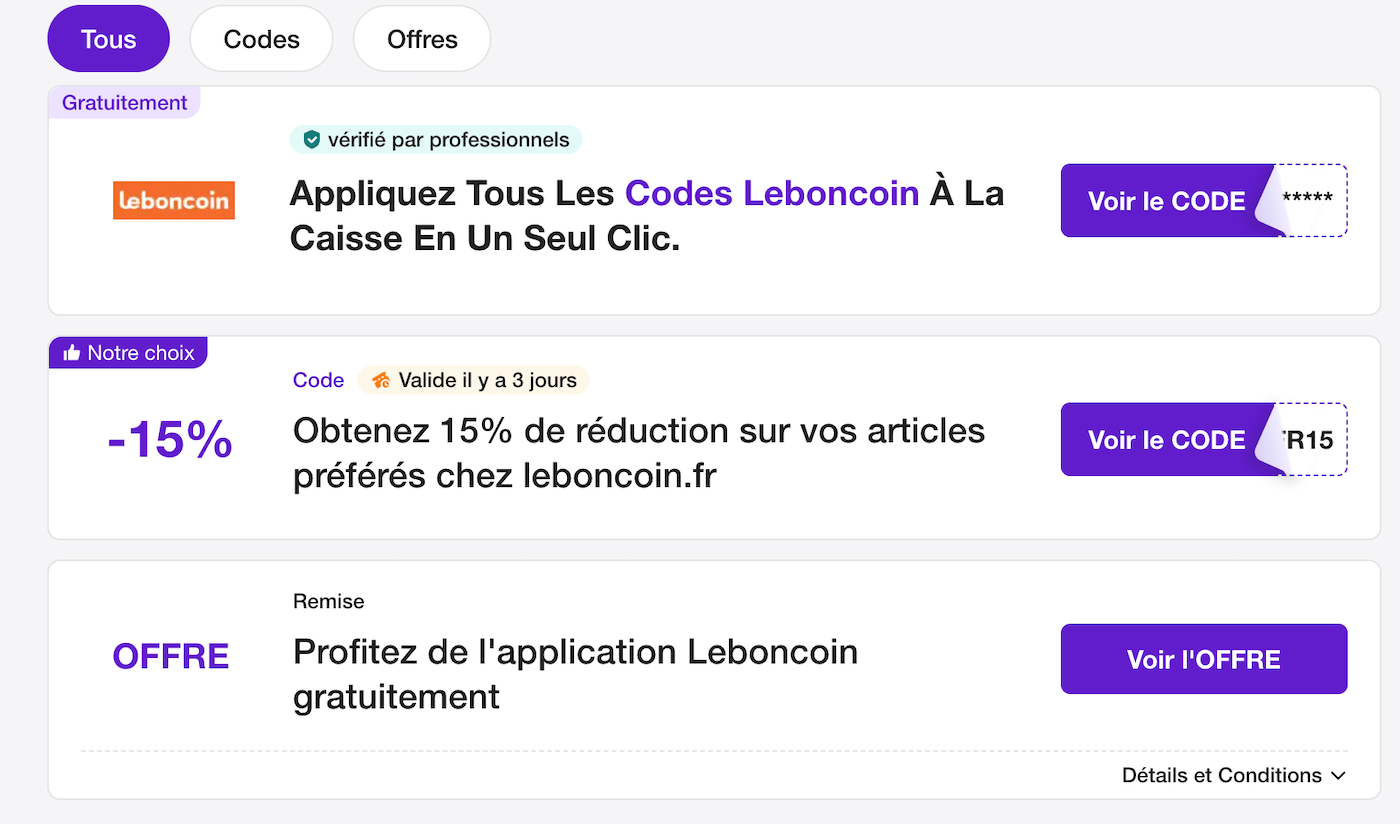
Task: Open the Détails et Conditions disclosure arrow
Action: [1339, 775]
